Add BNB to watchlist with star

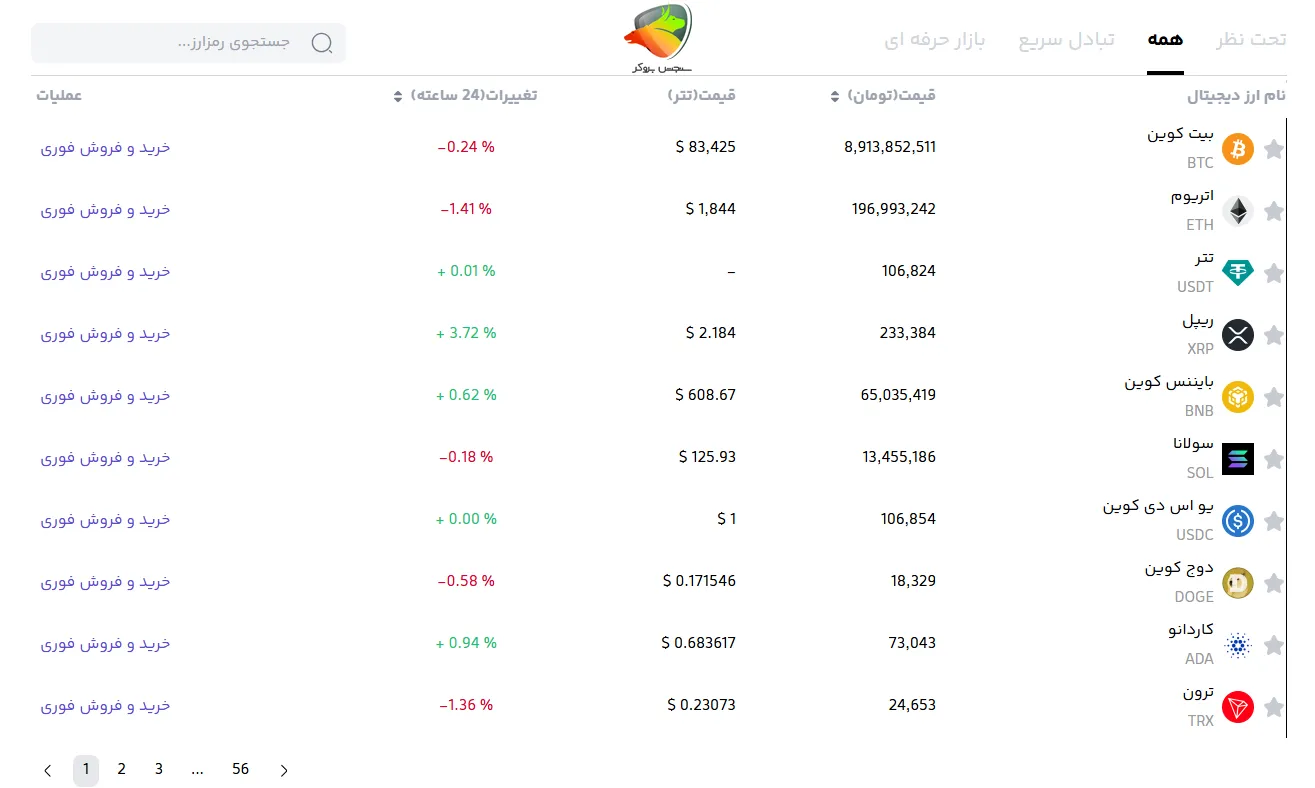pyautogui.click(x=1273, y=398)
